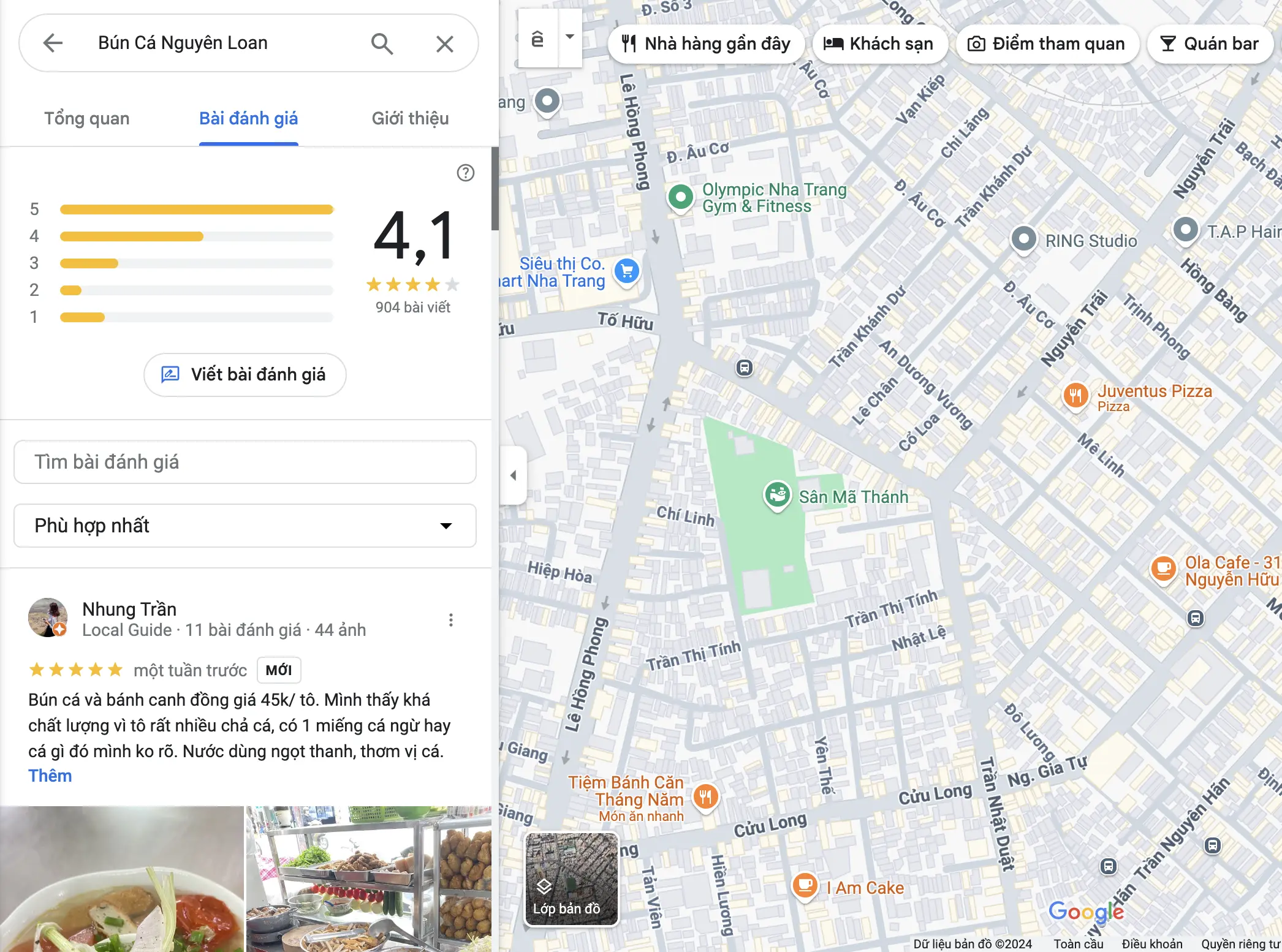Open the dropdown arrow beside the print icon
Screen dimensions: 1282x952
coord(570,37)
